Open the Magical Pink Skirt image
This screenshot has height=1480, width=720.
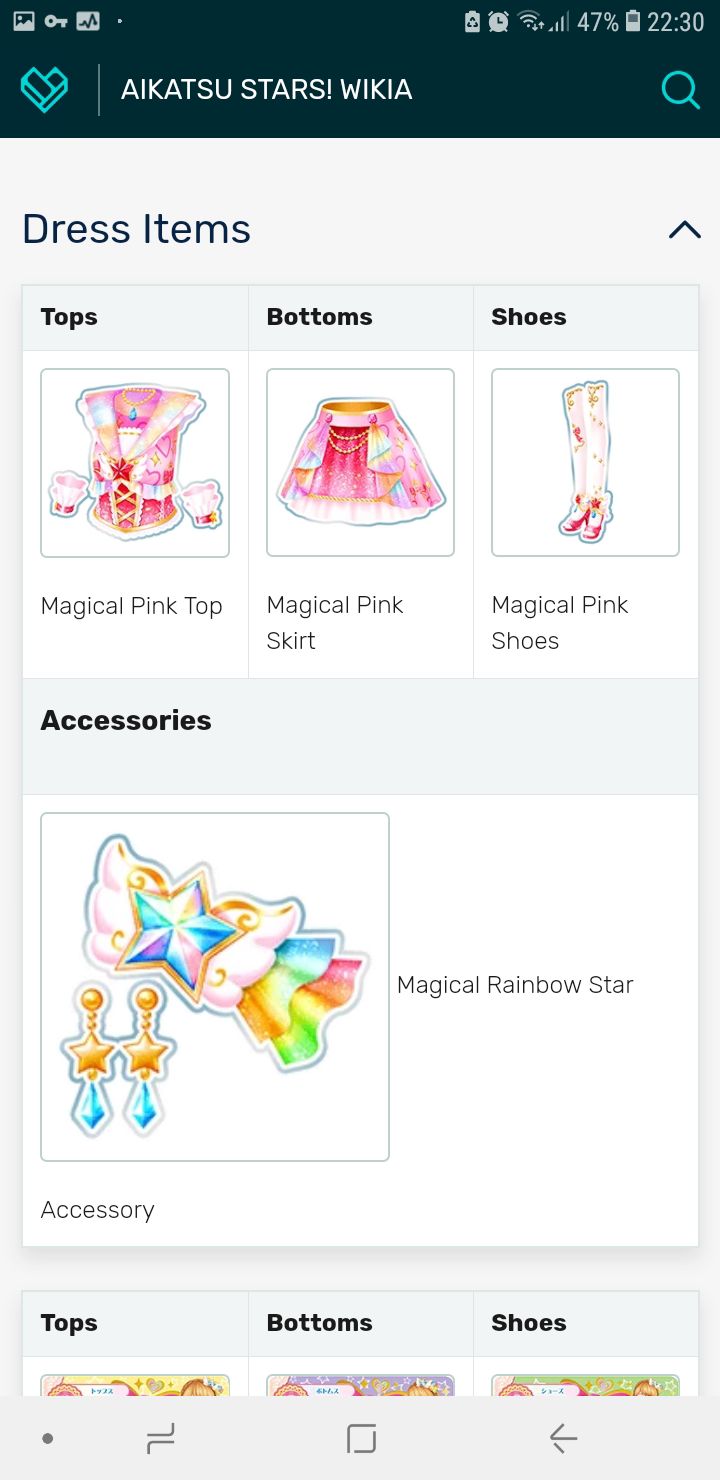click(360, 462)
